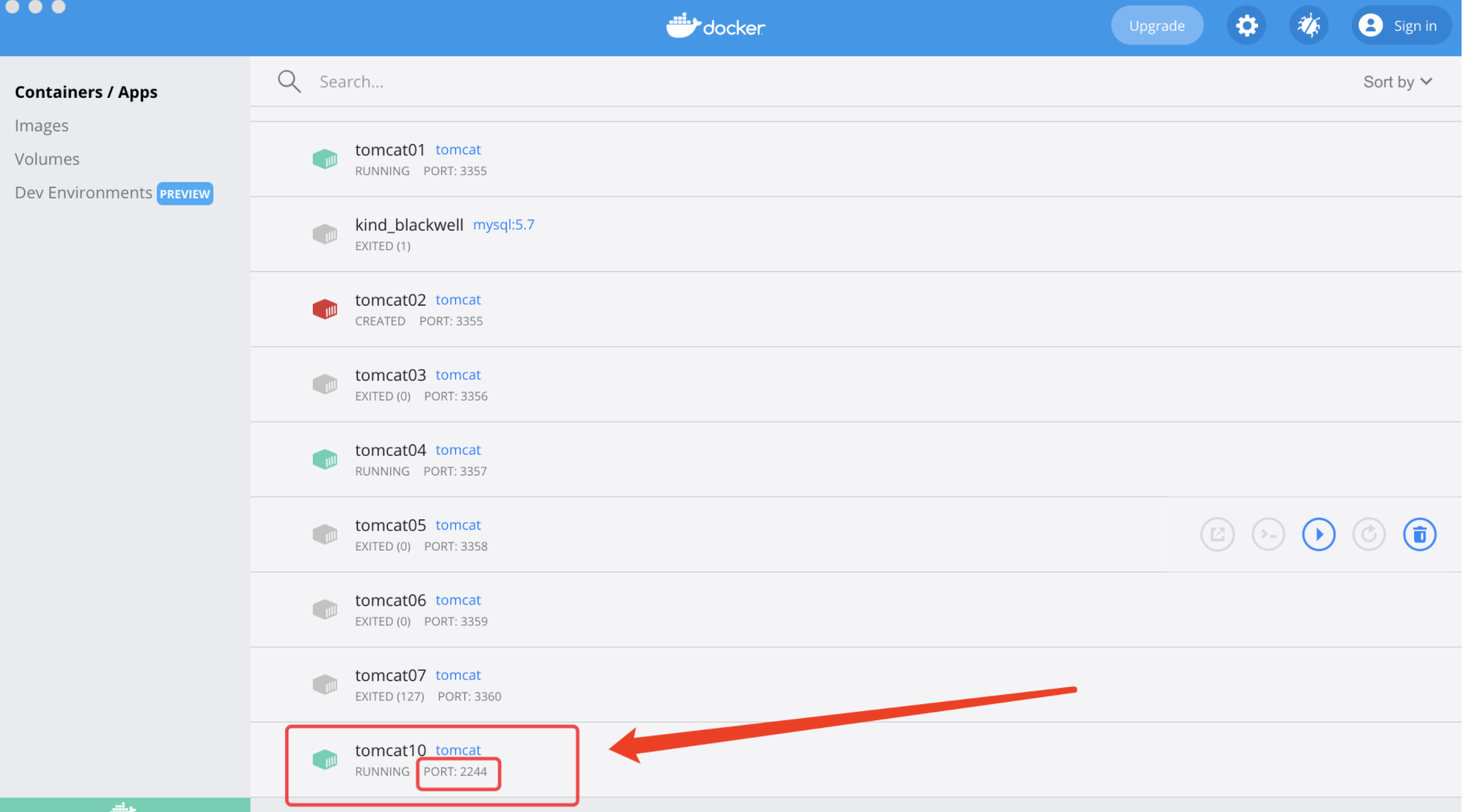
Task: Click PORT: 3358 text
Action: [x=456, y=546]
